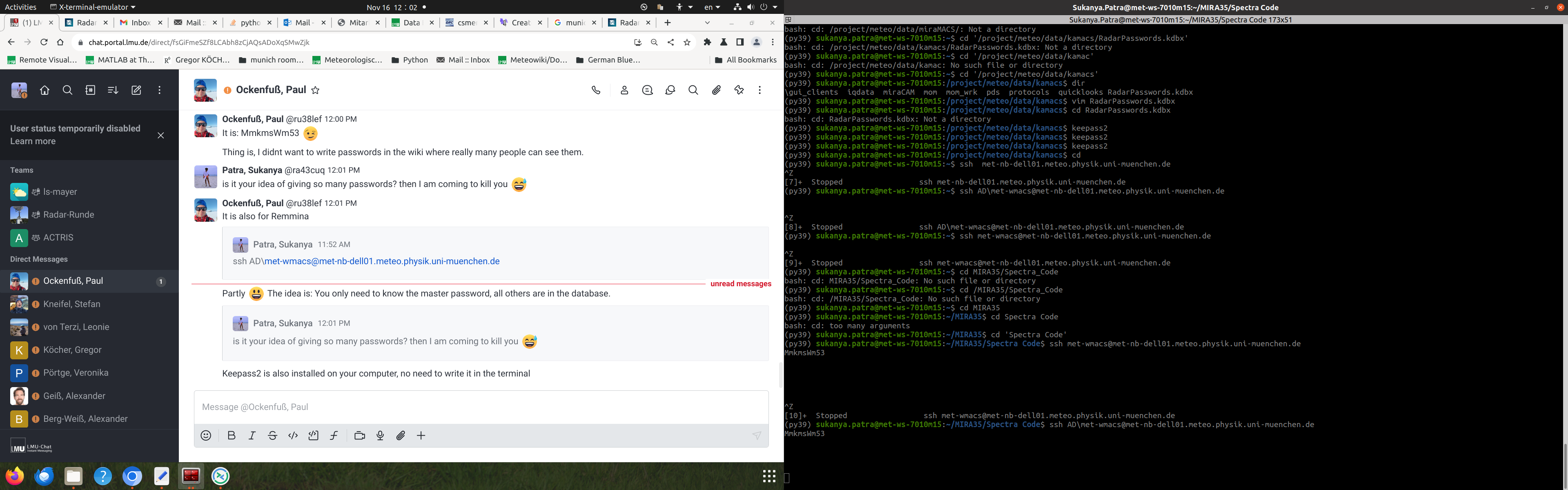Open the directory icon in sidebar
This screenshot has width=1568, height=490.
point(90,90)
